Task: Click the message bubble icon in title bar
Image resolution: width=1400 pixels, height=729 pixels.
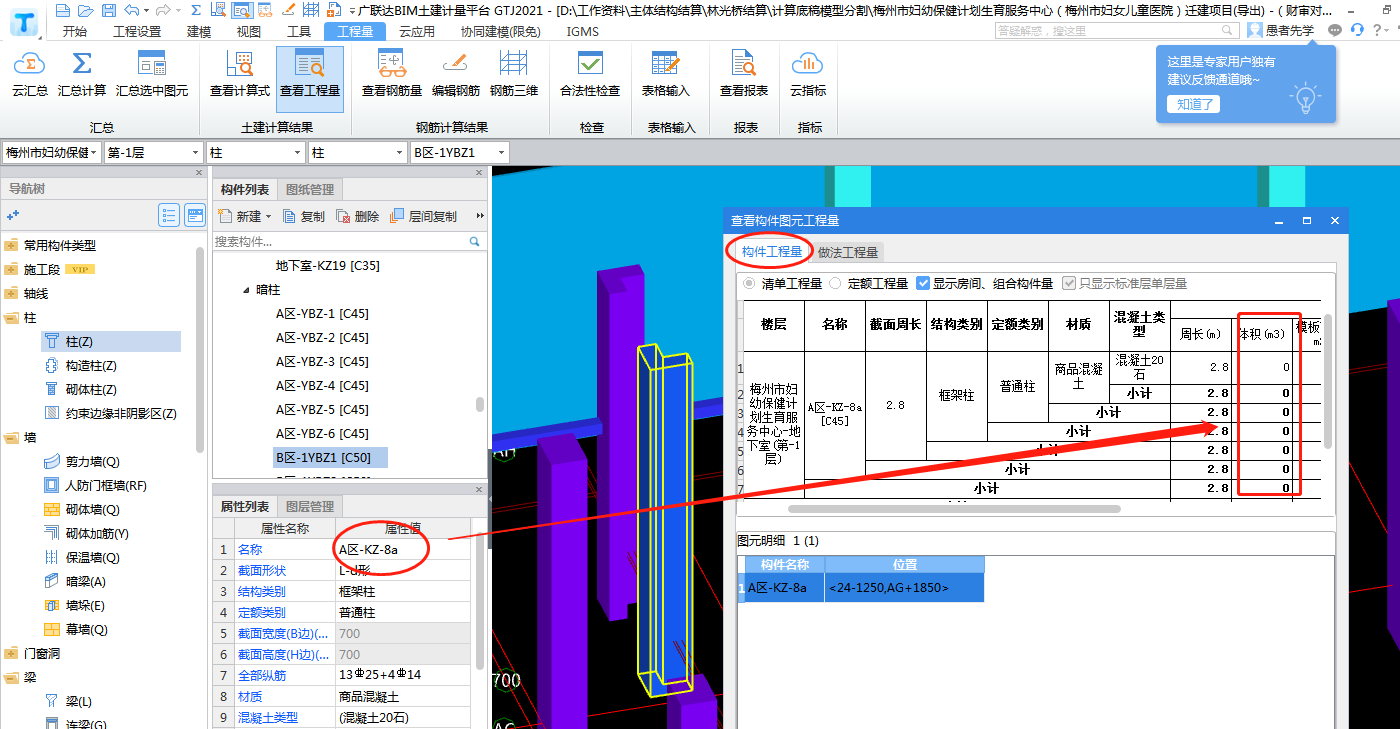Action: 1335,30
